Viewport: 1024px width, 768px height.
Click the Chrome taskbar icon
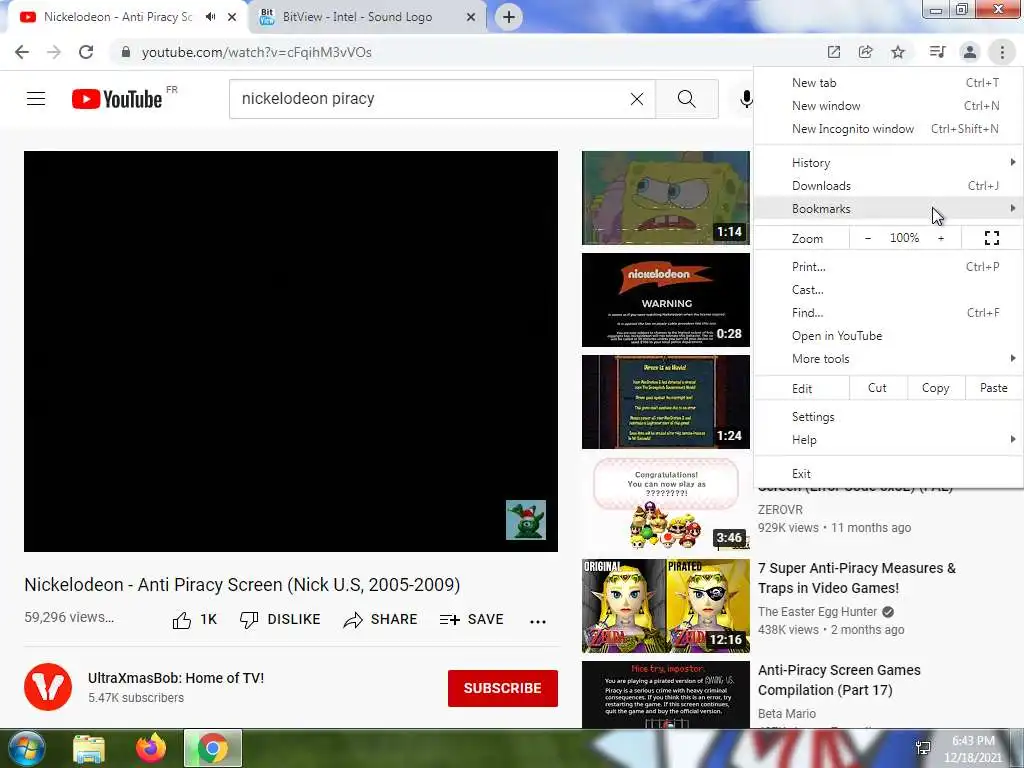(213, 748)
